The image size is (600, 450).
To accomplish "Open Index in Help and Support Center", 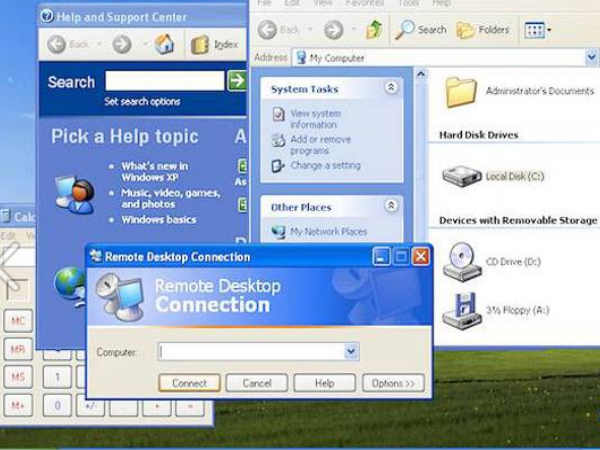I will click(x=215, y=45).
